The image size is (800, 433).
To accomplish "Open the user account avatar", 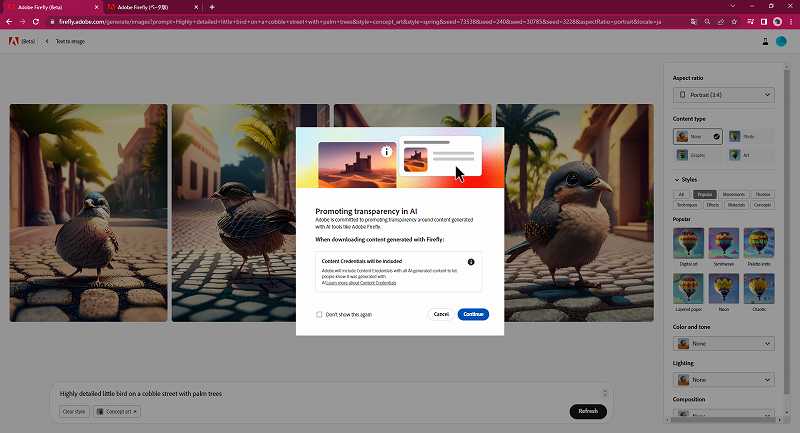I will click(781, 41).
